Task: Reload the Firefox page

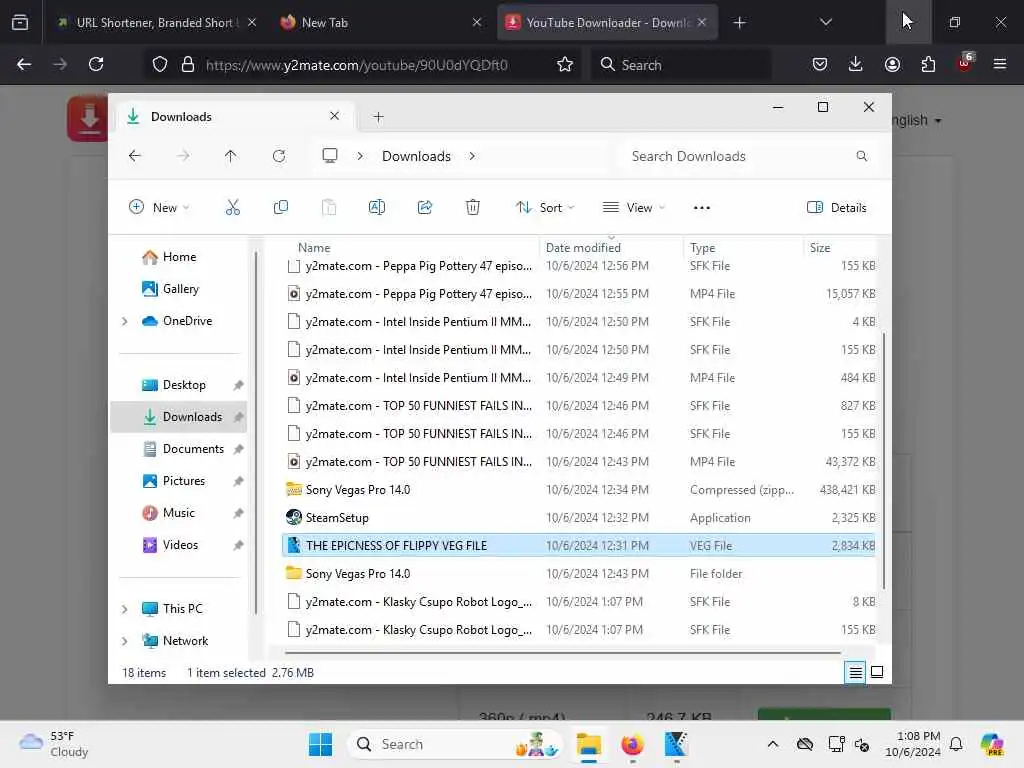Action: [96, 65]
